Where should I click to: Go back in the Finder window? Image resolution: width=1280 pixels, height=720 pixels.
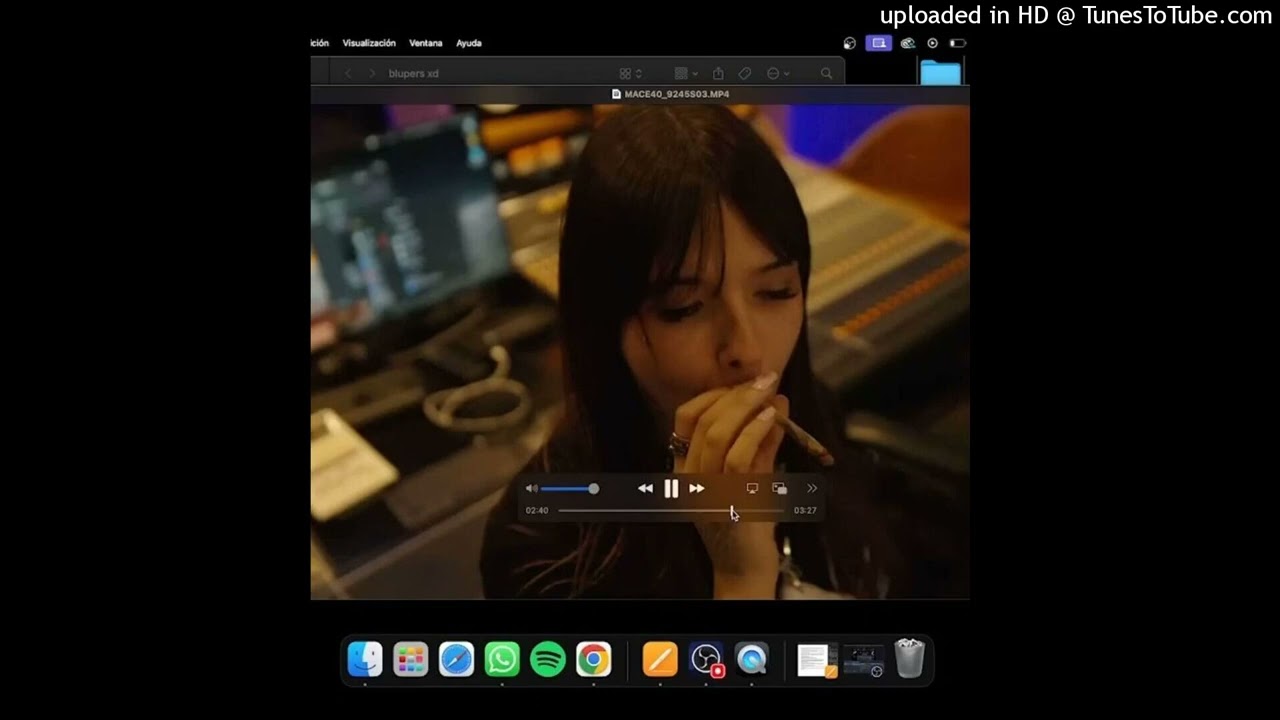pos(348,73)
